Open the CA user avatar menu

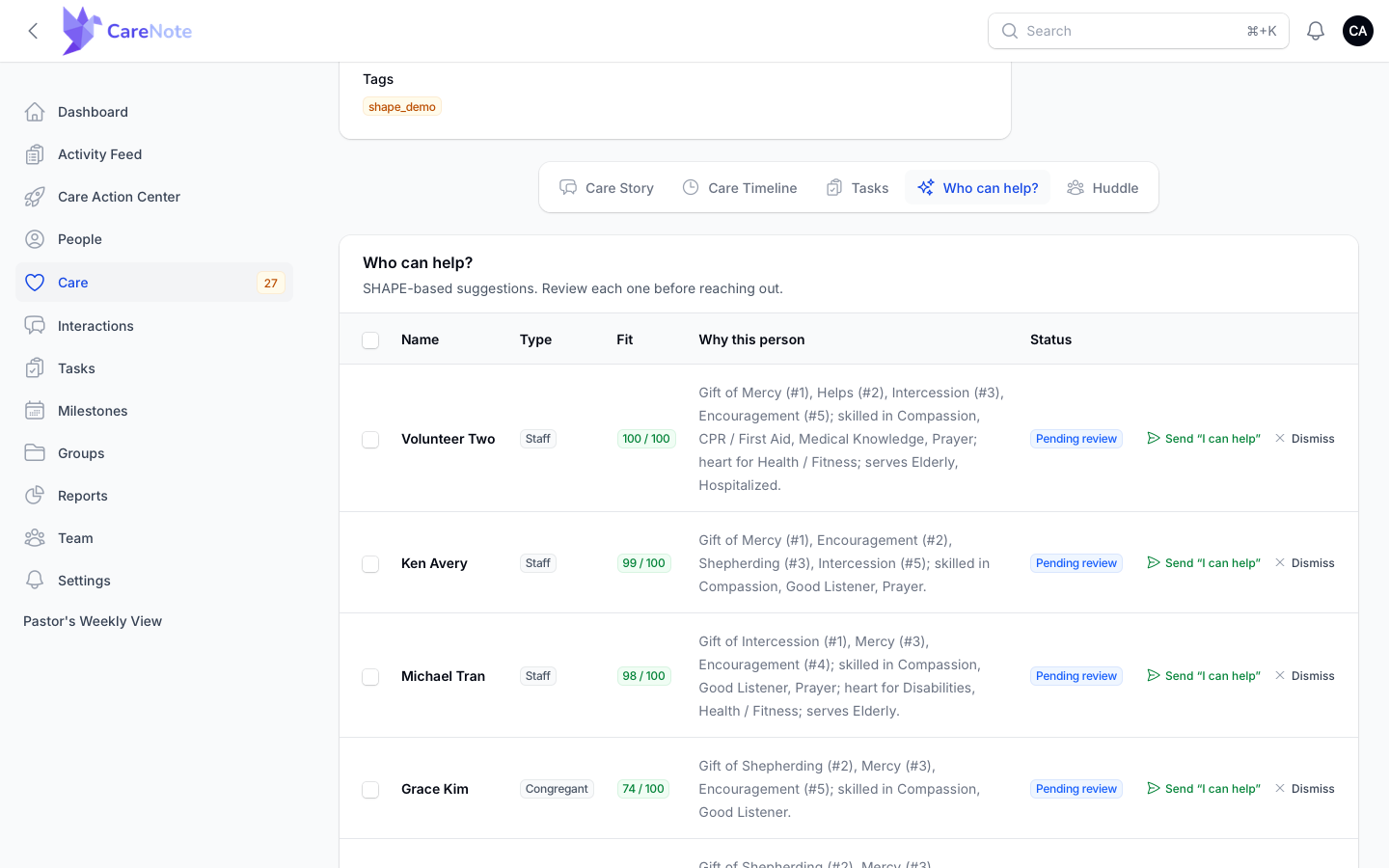pyautogui.click(x=1358, y=31)
